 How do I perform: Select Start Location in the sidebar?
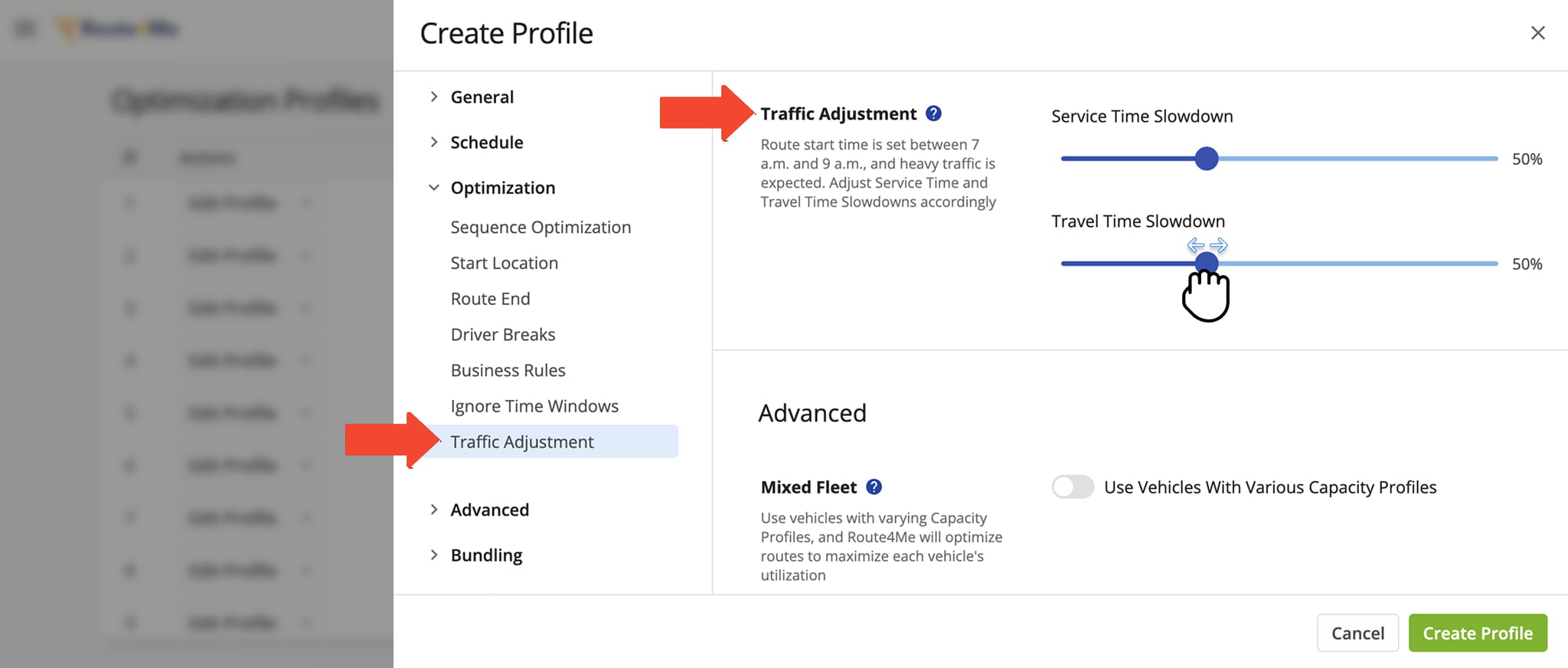point(504,264)
